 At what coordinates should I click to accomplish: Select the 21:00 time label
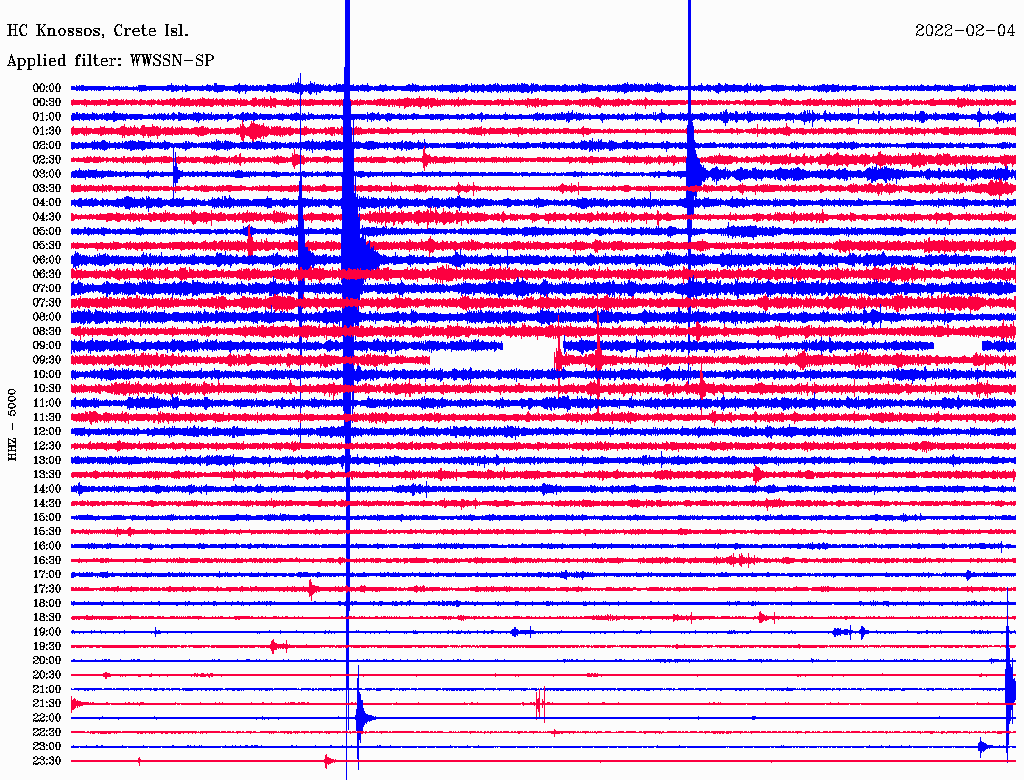tap(47, 689)
